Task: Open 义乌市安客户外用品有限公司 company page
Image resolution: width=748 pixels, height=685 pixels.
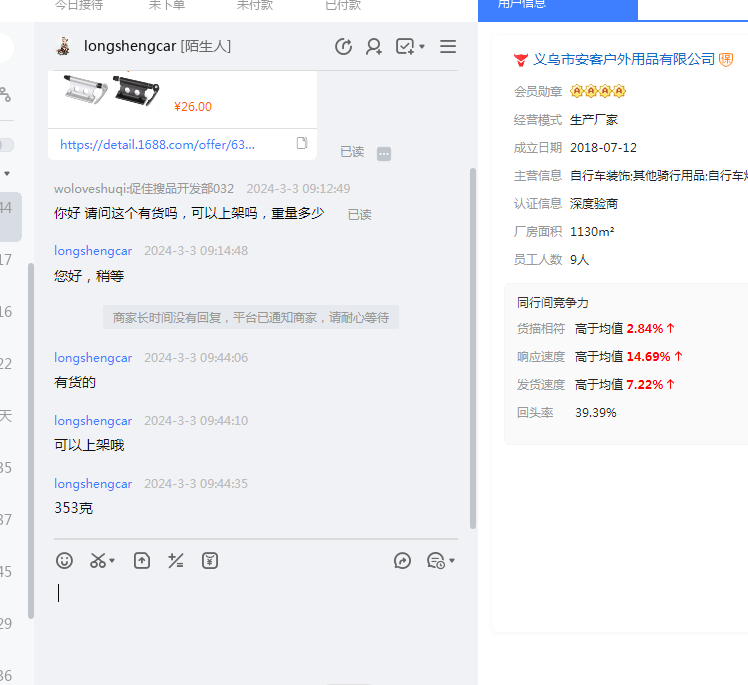Action: pyautogui.click(x=624, y=60)
